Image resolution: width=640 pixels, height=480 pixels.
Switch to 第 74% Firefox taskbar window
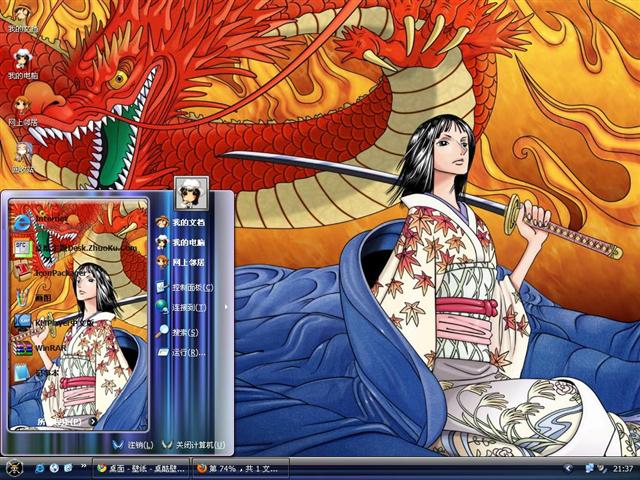[x=241, y=469]
